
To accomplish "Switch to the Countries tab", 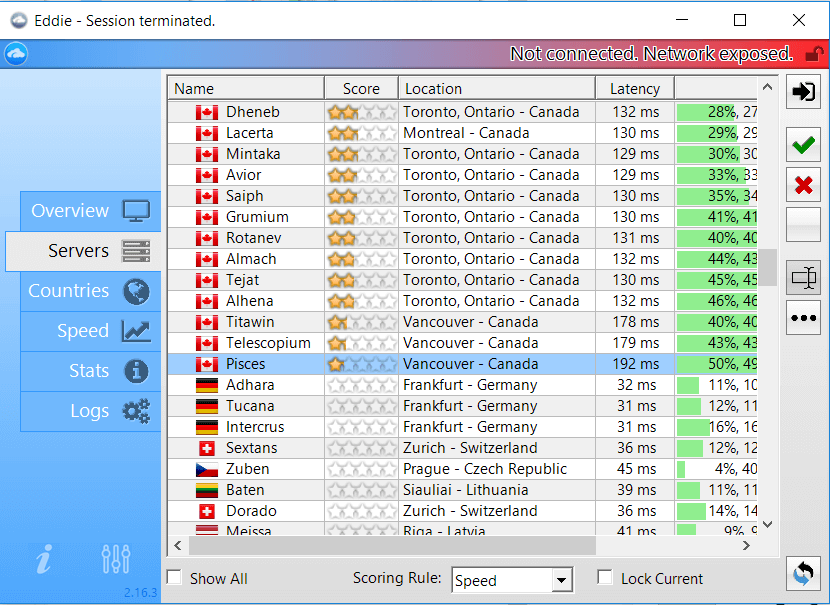I will 91,291.
